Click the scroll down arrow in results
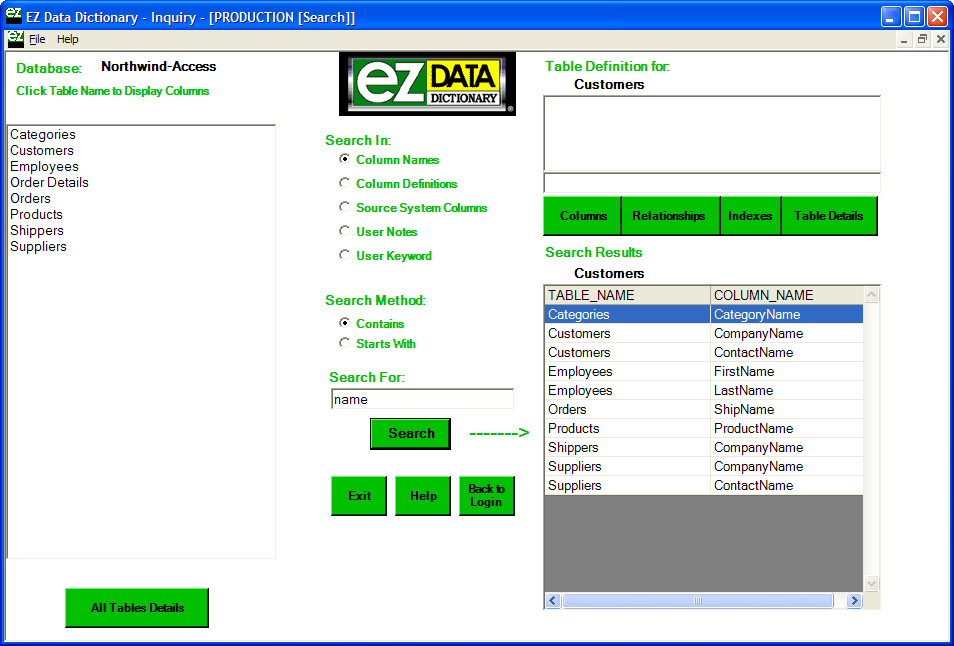This screenshot has width=954, height=646. click(x=871, y=583)
